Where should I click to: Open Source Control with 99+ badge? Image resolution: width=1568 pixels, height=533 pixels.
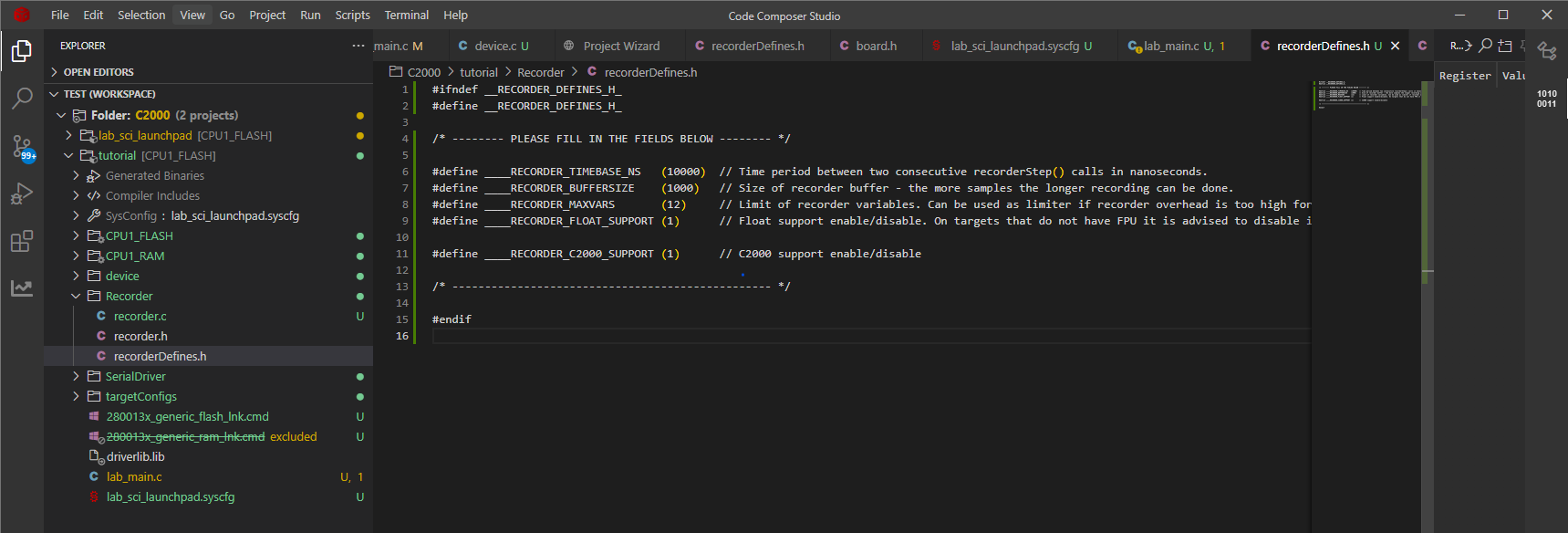22,147
